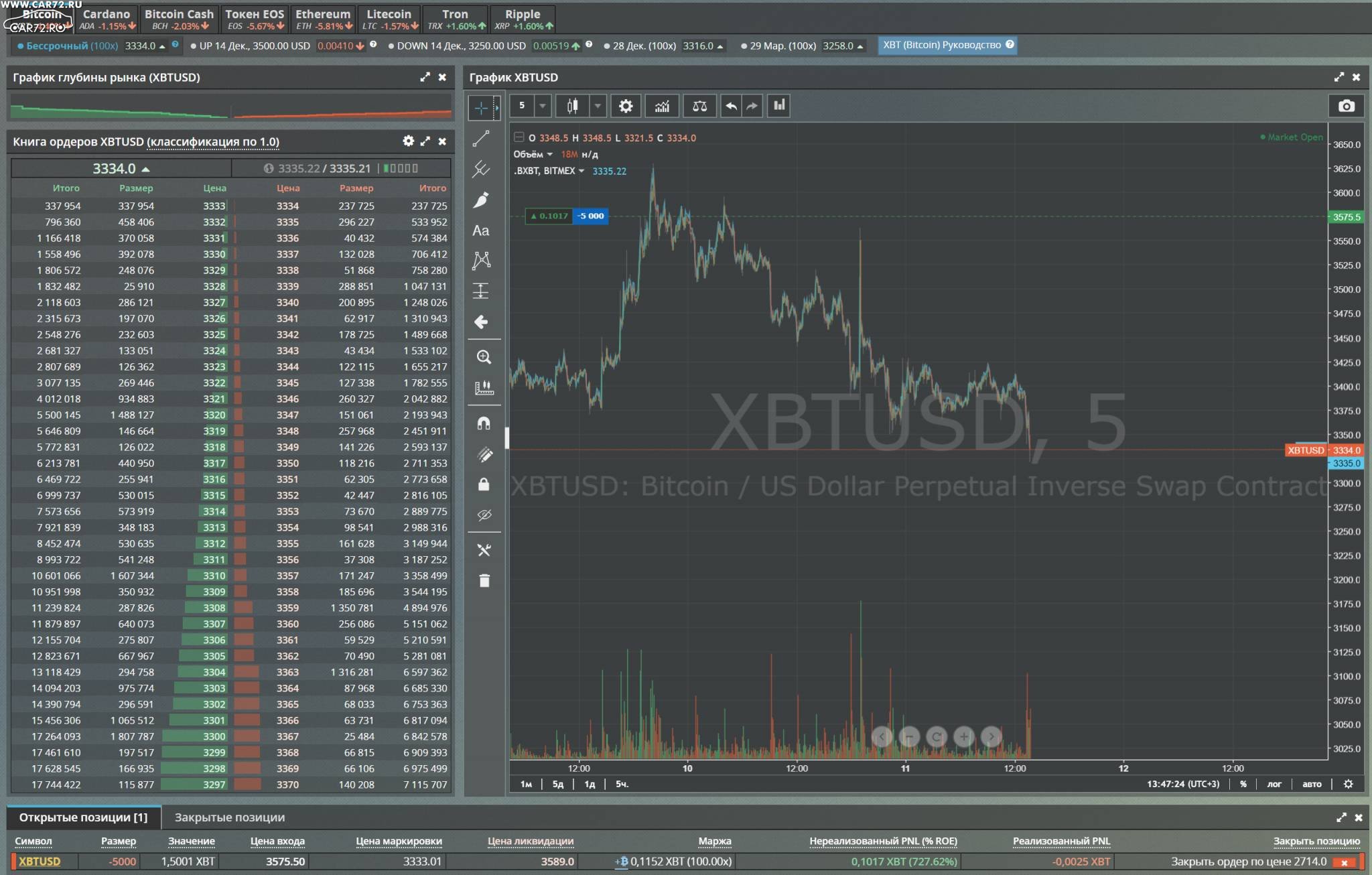Set chart range to 5д
This screenshot has width=1372, height=875.
[557, 784]
